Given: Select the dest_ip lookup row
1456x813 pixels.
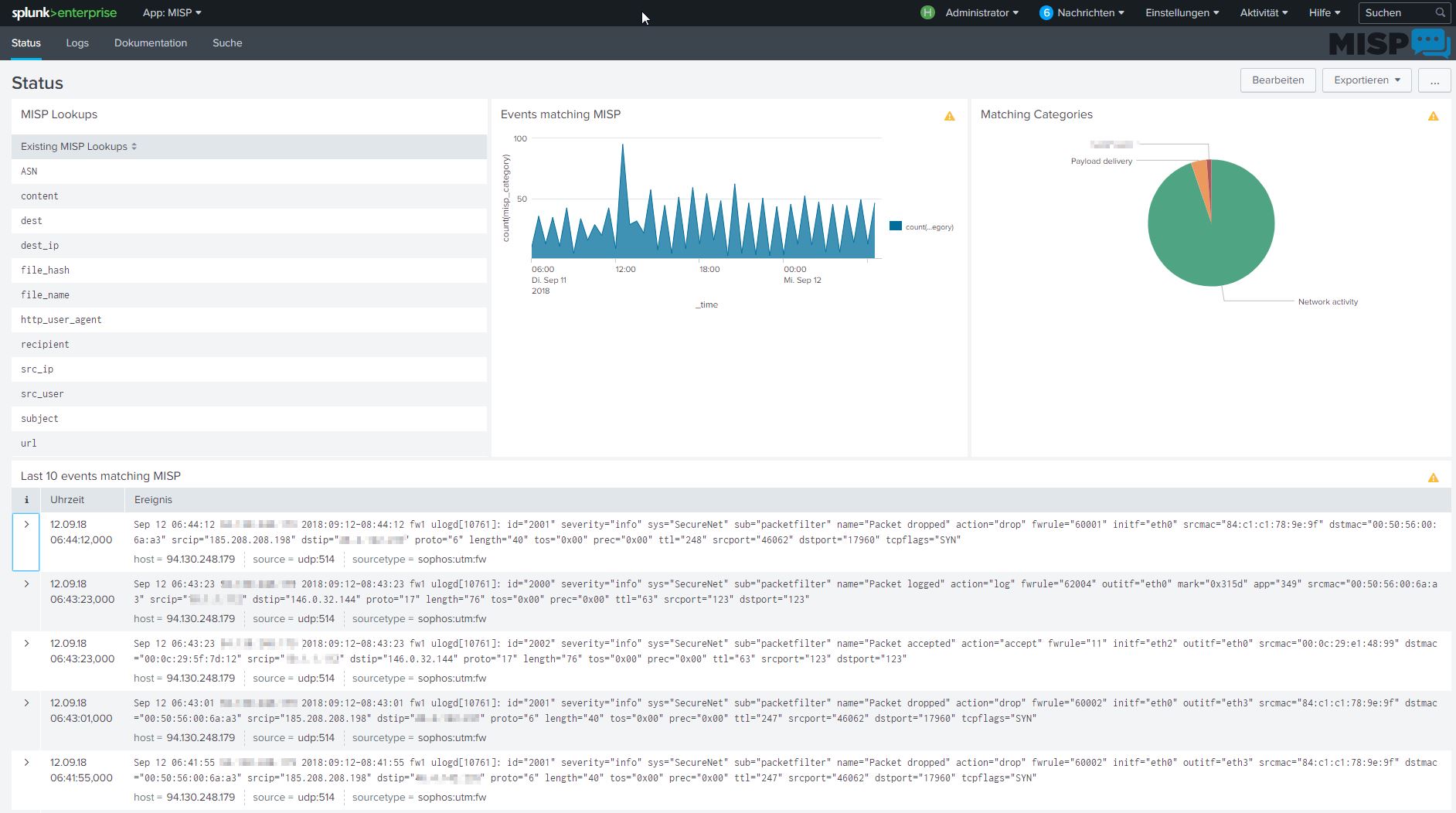Looking at the screenshot, I should (x=249, y=246).
